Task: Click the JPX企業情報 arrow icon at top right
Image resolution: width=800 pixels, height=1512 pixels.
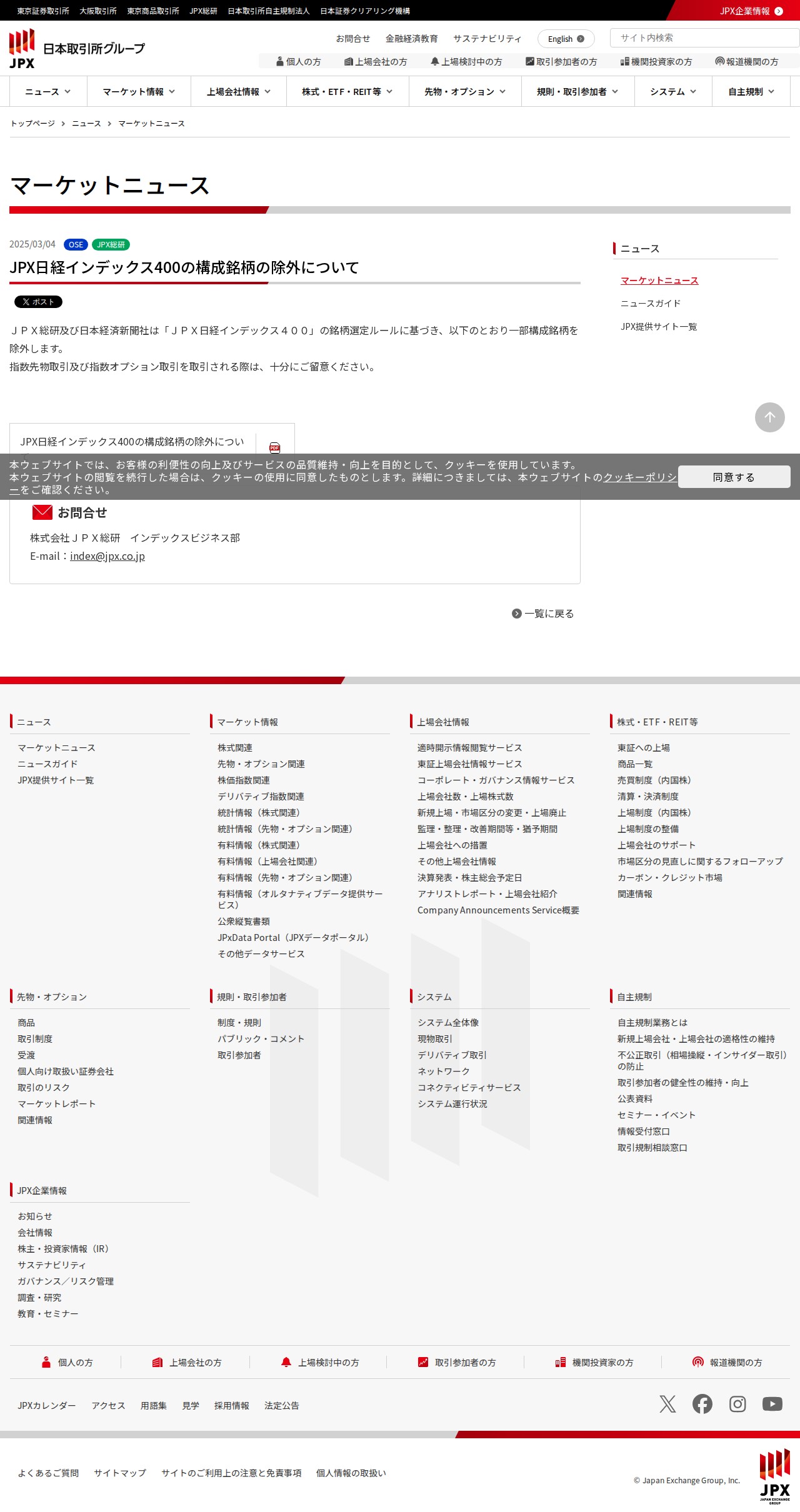Action: click(x=779, y=11)
